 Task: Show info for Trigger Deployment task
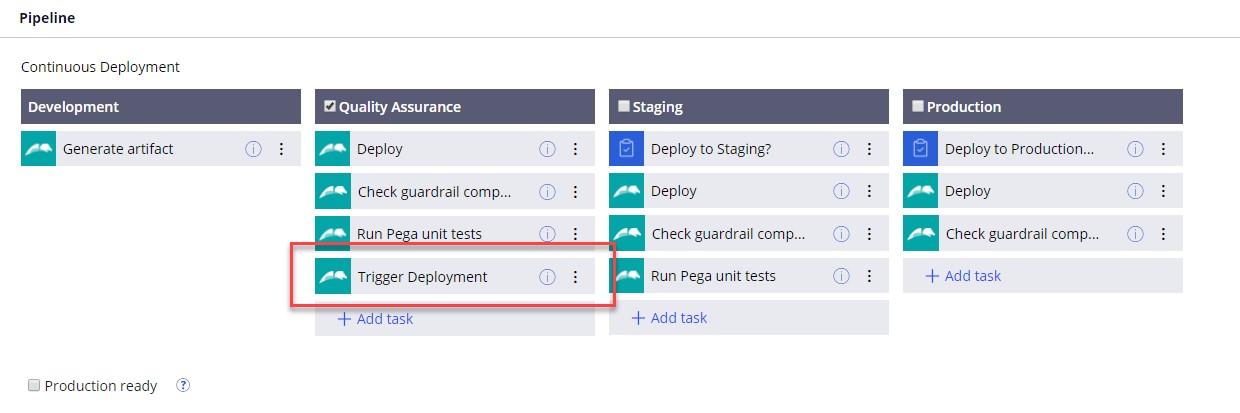(x=547, y=277)
